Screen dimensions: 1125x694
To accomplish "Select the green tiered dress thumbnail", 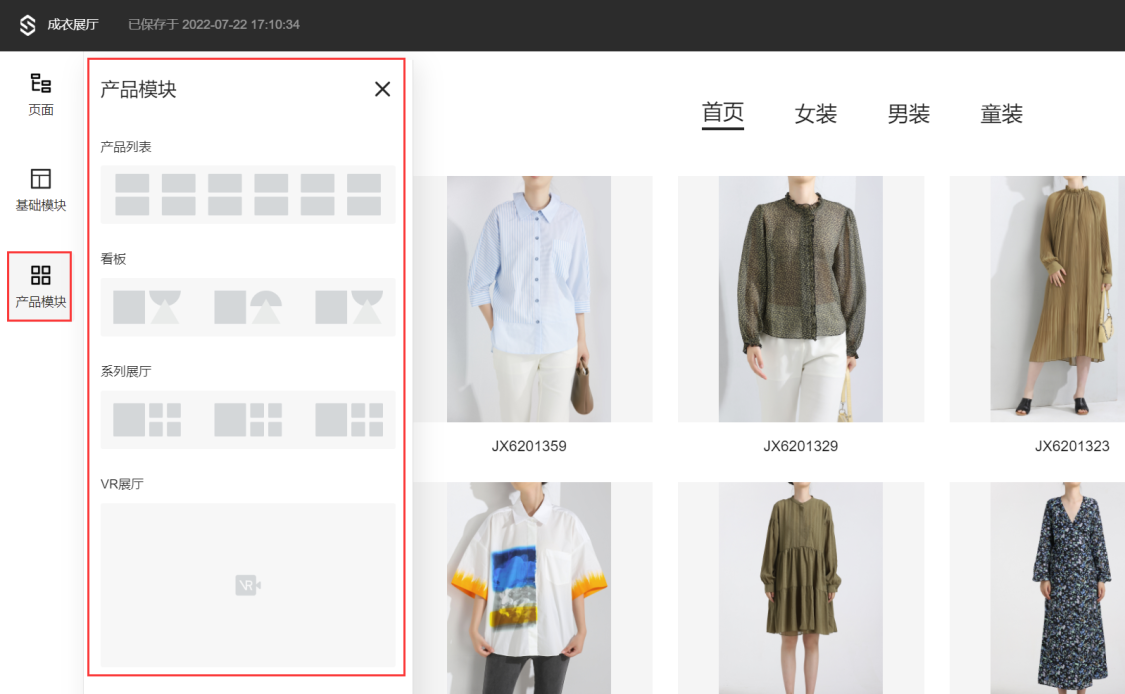I will click(800, 588).
